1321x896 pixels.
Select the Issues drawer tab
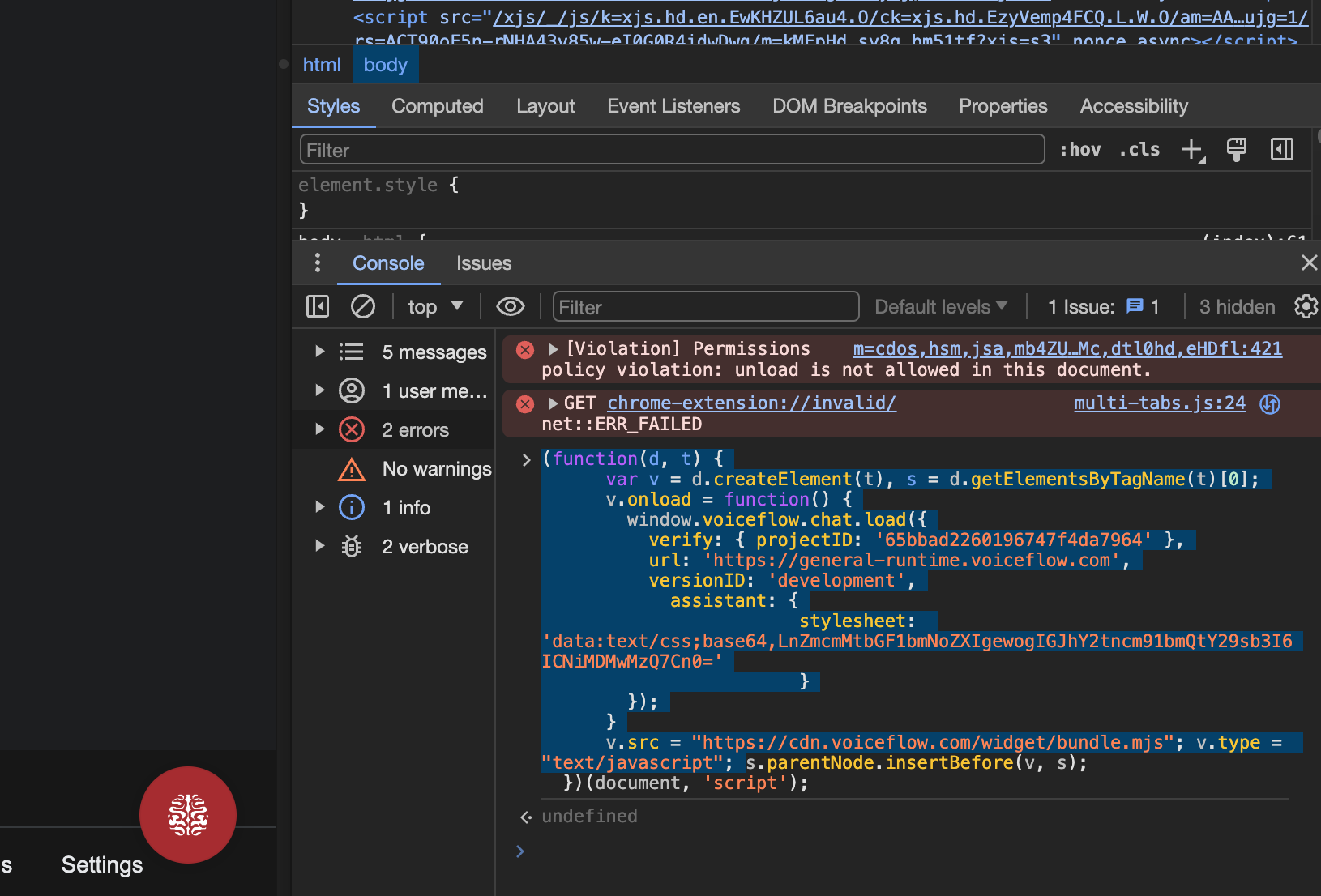pos(484,263)
